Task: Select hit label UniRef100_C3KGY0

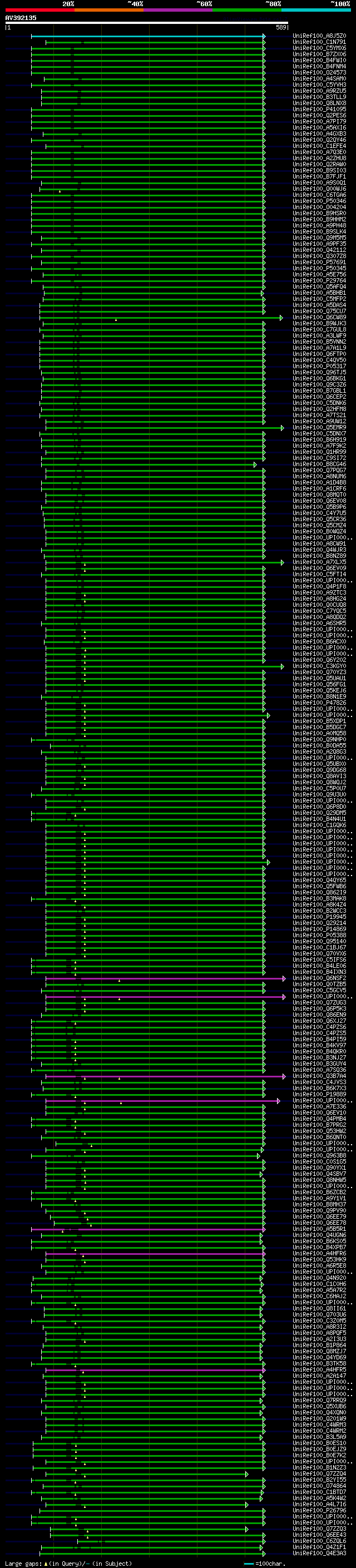Action: (x=319, y=666)
